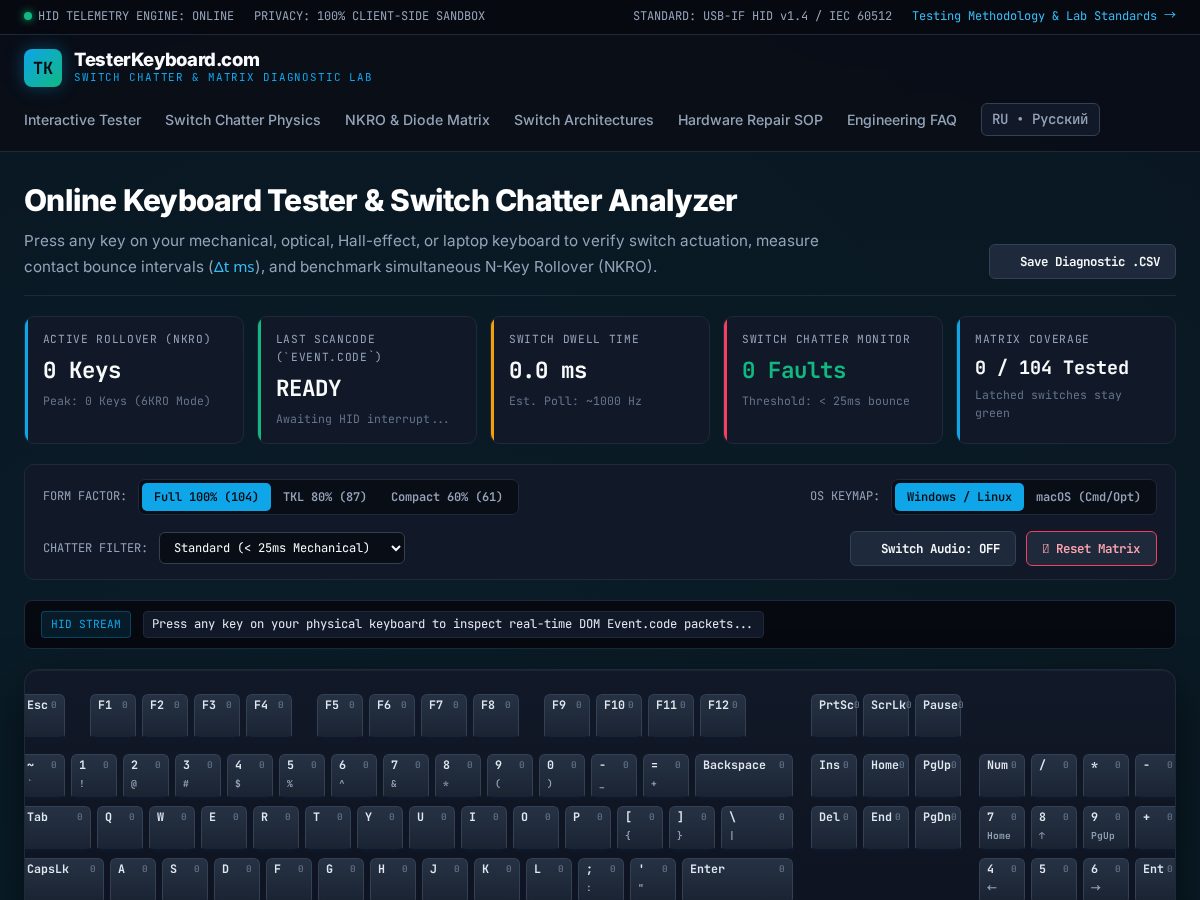Click the Num lock virtual key
Screen dimensions: 1200x900
[x=1002, y=776]
